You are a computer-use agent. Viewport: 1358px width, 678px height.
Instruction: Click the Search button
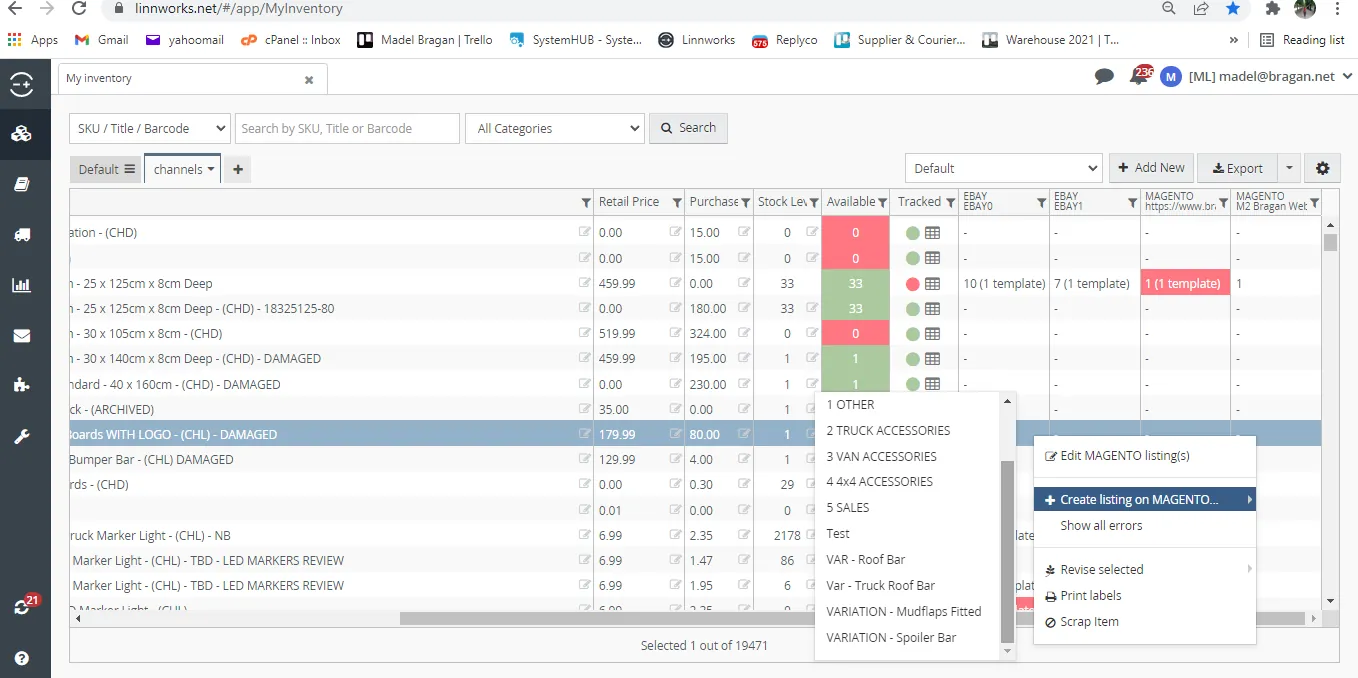point(688,128)
